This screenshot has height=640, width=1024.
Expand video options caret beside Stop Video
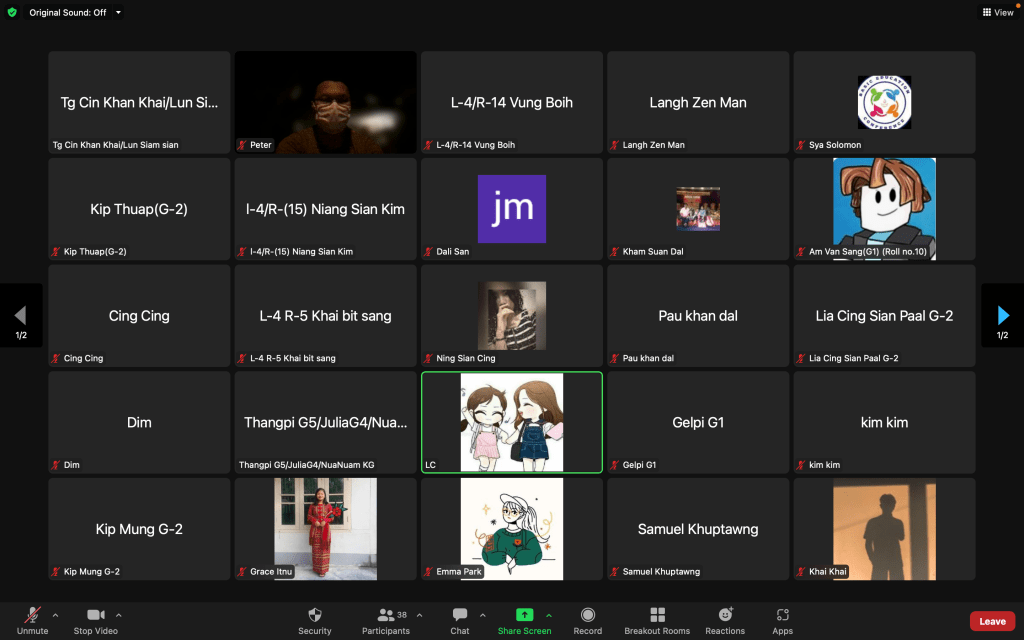point(119,615)
